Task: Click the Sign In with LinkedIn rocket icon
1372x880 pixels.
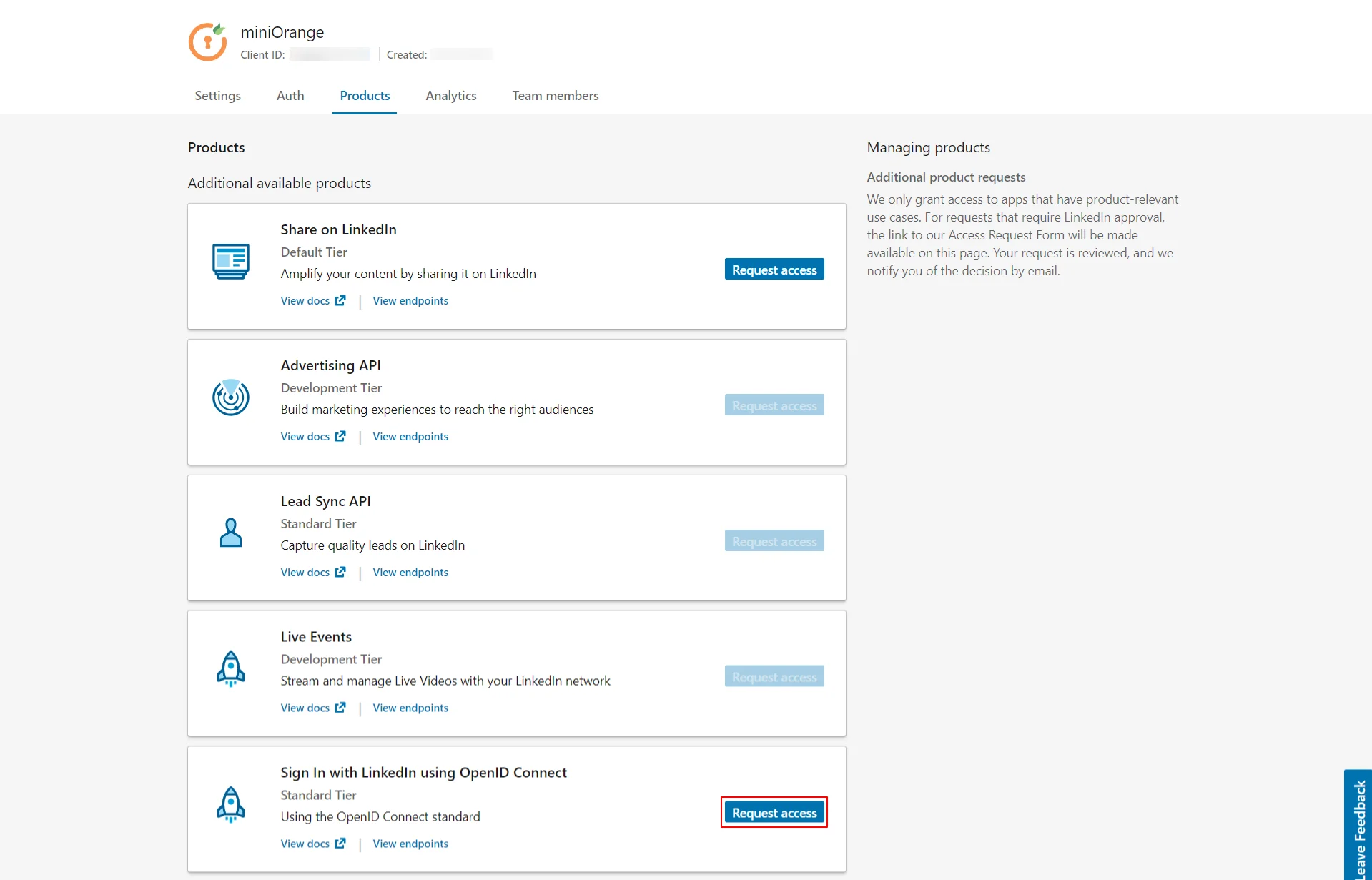Action: (231, 804)
